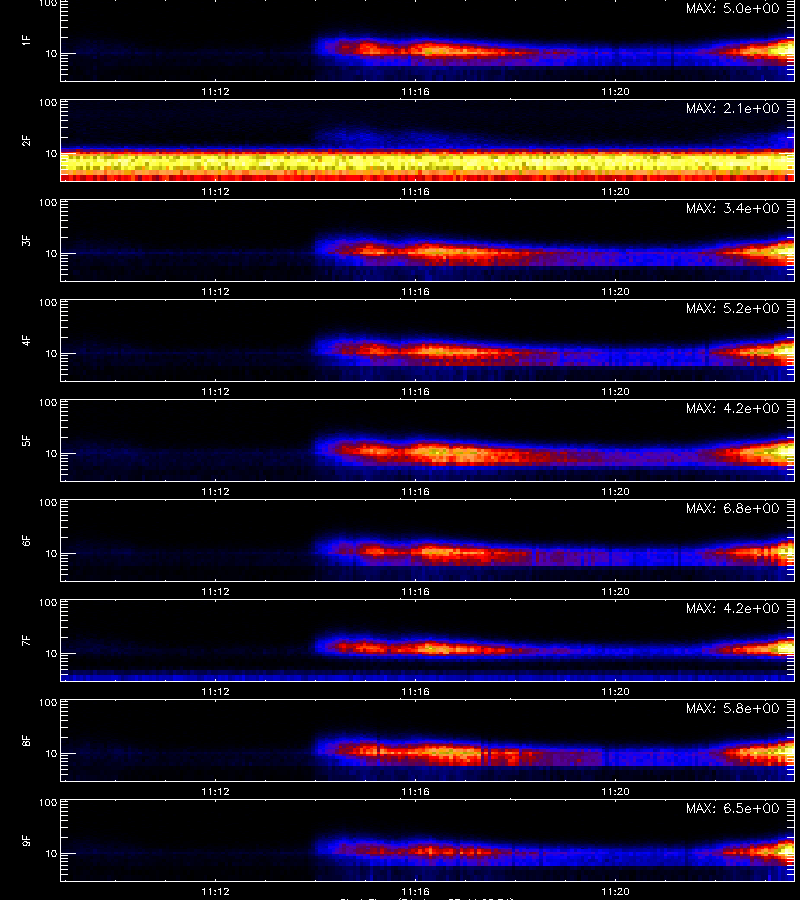Select the MAX: 3.4e+00 readout
The height and width of the screenshot is (900, 800).
pyautogui.click(x=732, y=208)
